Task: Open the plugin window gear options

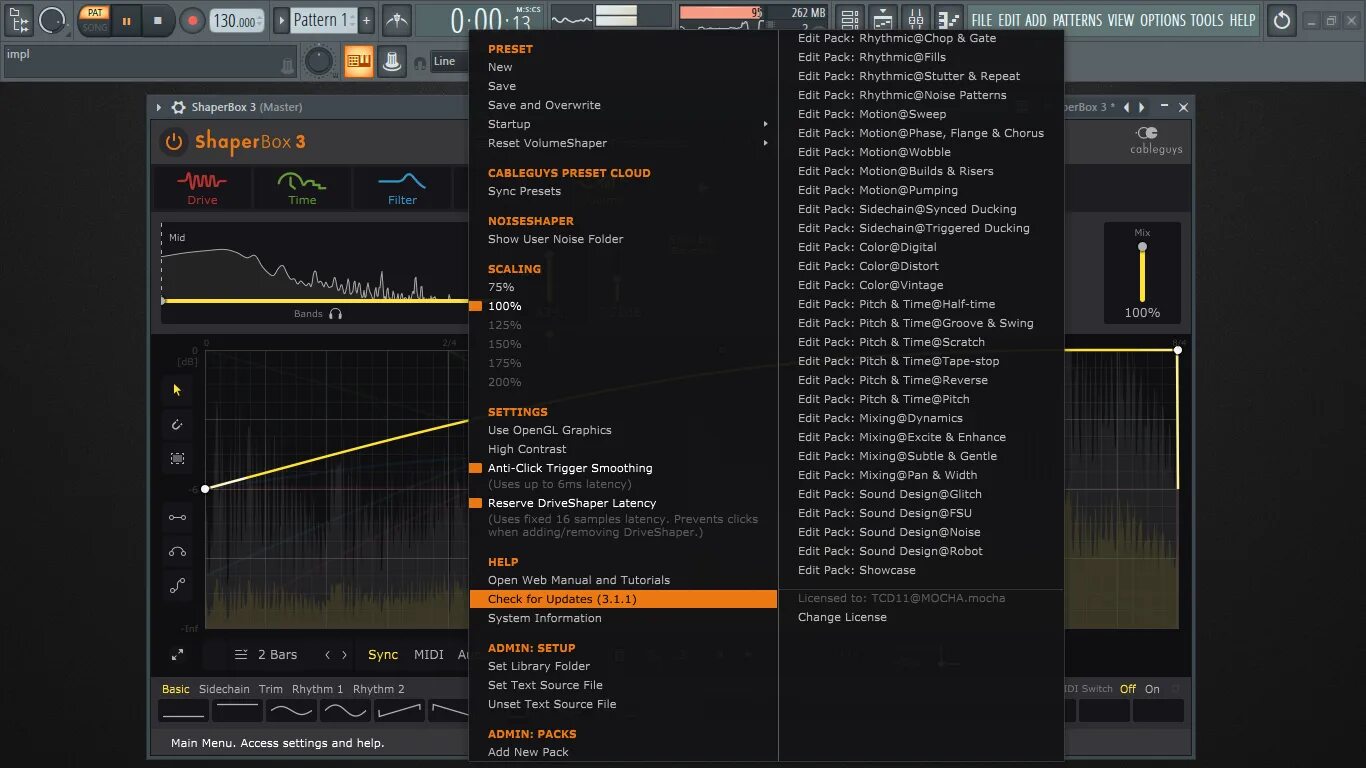Action: pyautogui.click(x=178, y=107)
